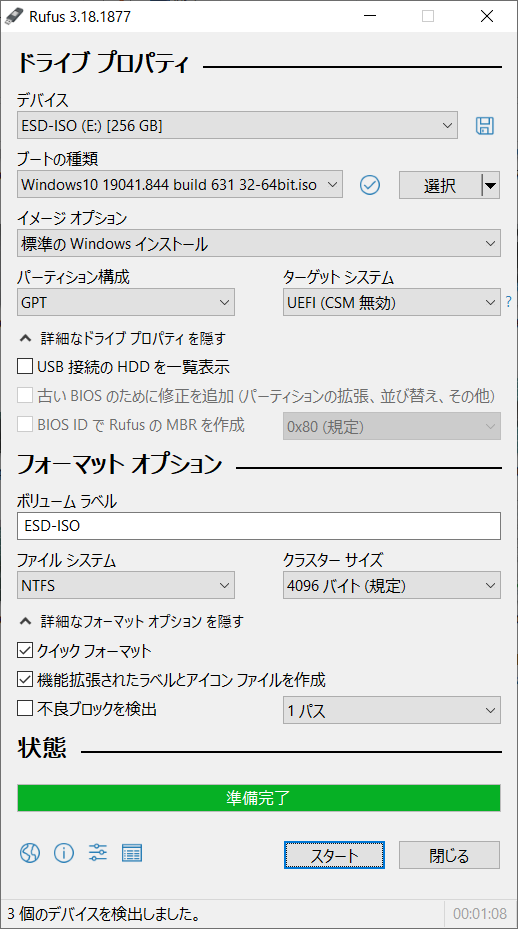Open the デバイス dropdown showing ESD-ISO (E:)
The height and width of the screenshot is (929, 518).
237,126
